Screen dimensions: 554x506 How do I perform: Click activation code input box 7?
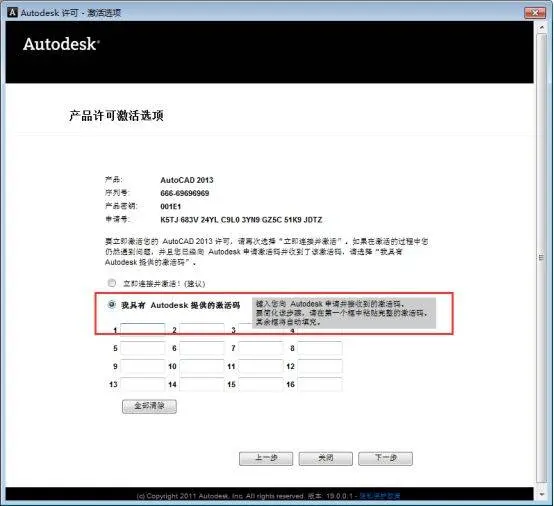click(x=261, y=348)
